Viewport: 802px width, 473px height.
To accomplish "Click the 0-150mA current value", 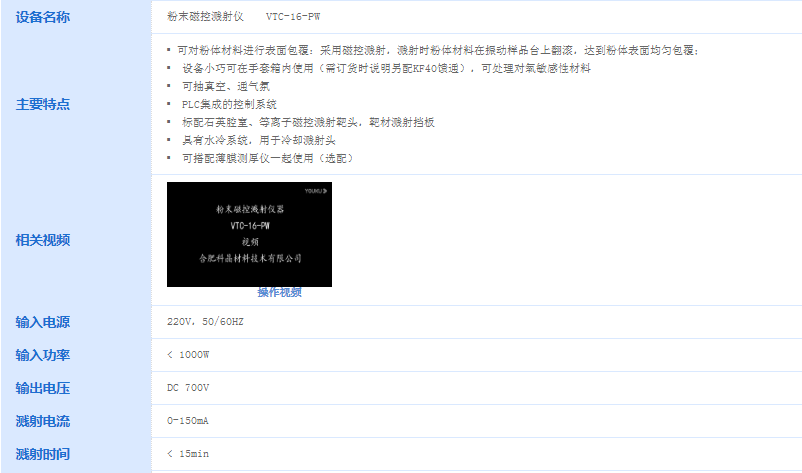I will (x=188, y=421).
